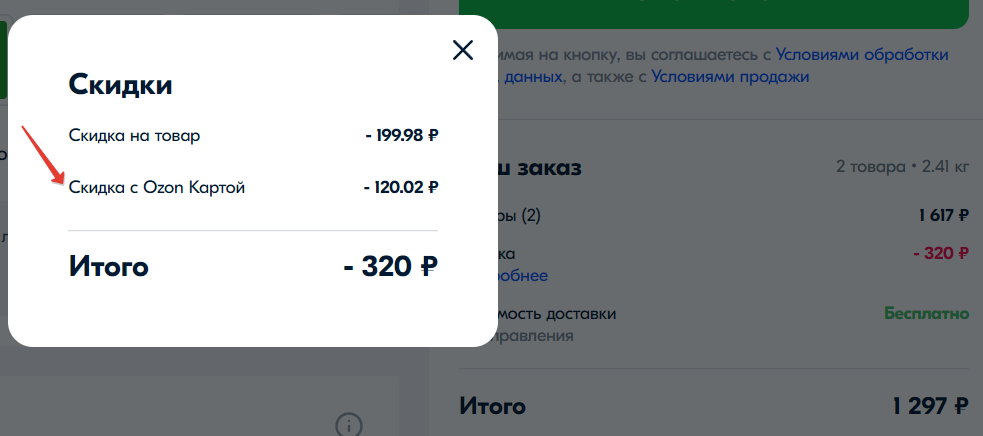Click the данных link in agreement text
Image resolution: width=983 pixels, height=436 pixels.
click(x=533, y=76)
